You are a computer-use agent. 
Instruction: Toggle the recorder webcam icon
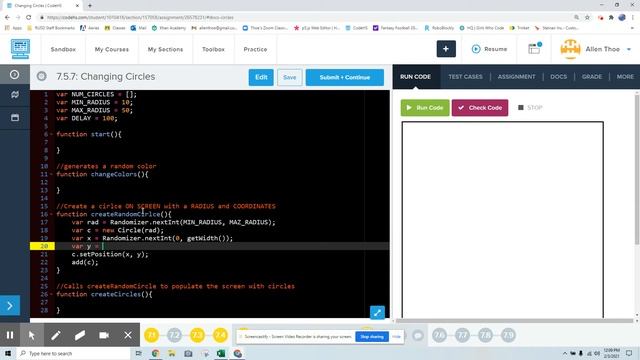point(104,335)
